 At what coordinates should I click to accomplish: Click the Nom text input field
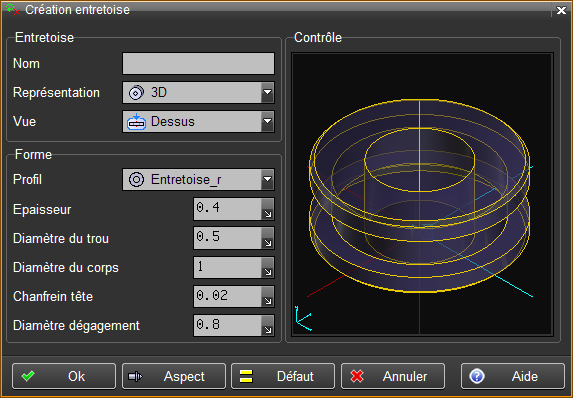[198, 64]
